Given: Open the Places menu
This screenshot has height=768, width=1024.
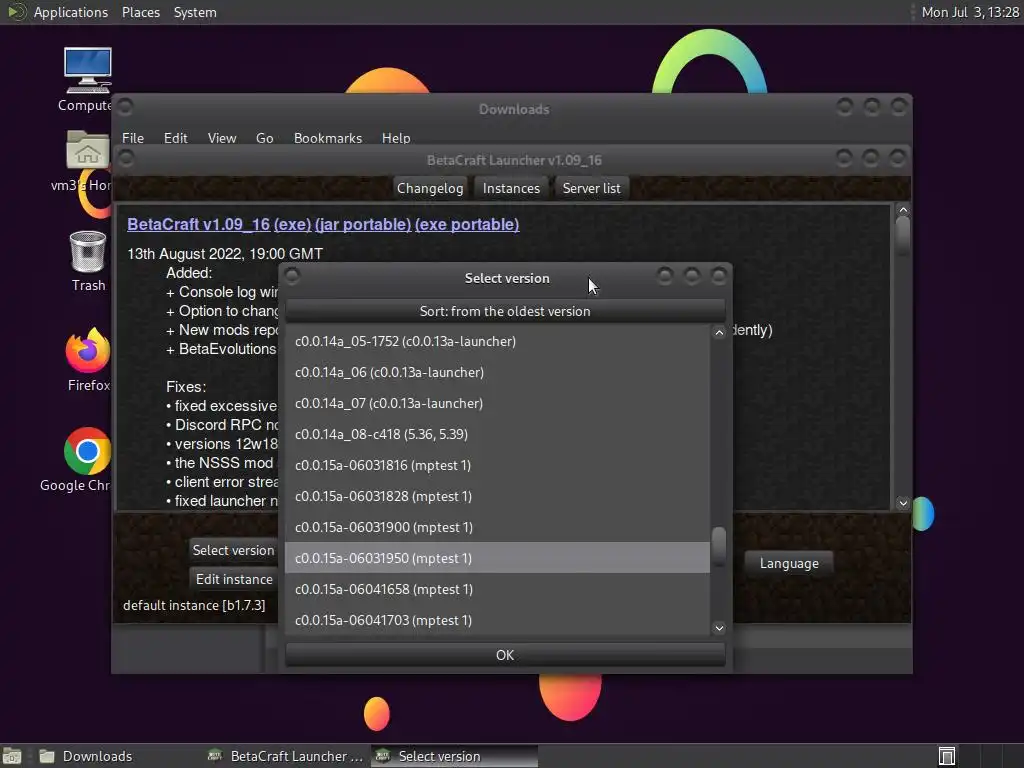Looking at the screenshot, I should click(x=140, y=12).
